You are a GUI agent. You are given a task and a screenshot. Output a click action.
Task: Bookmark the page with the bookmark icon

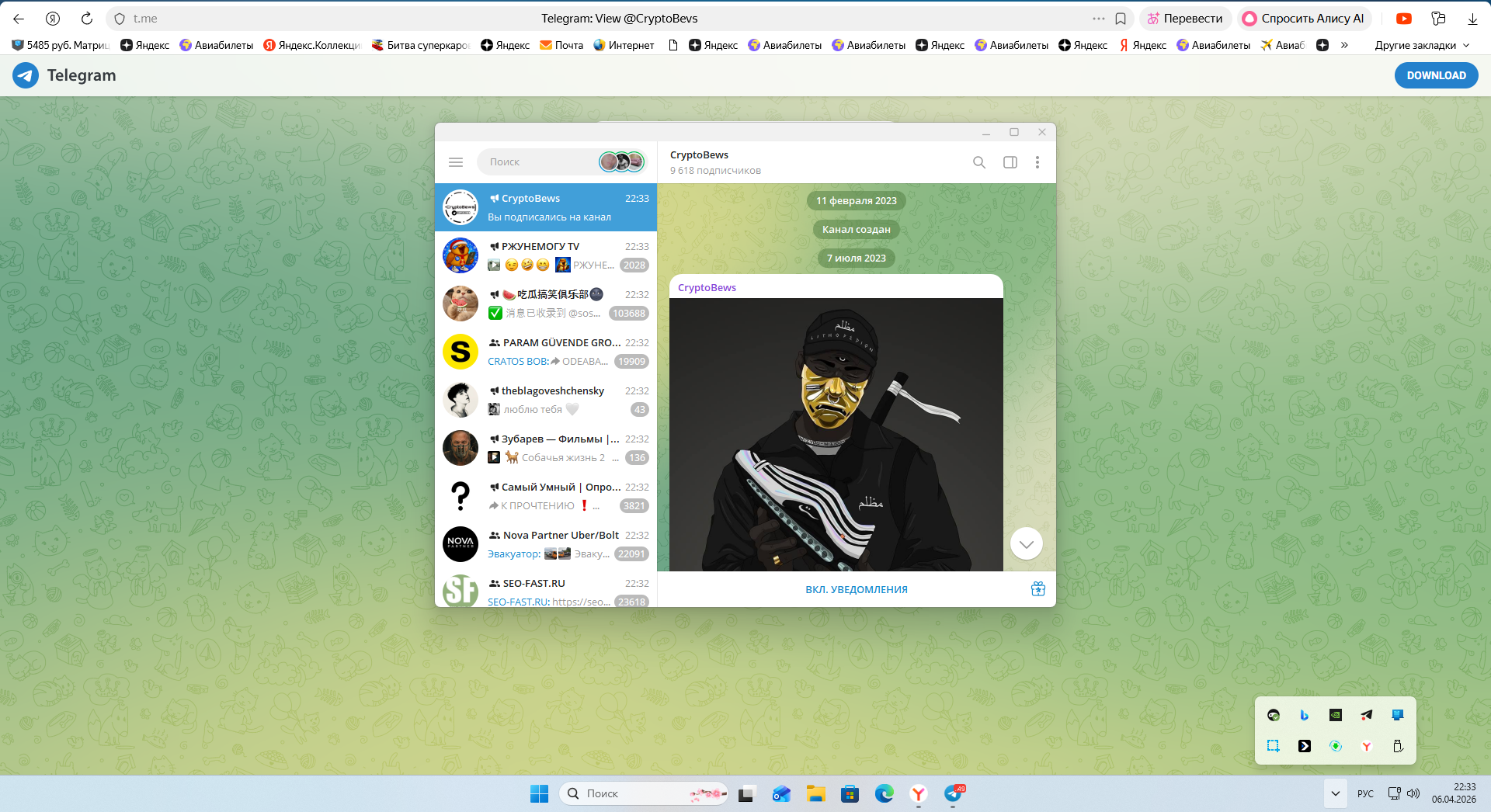click(1121, 19)
